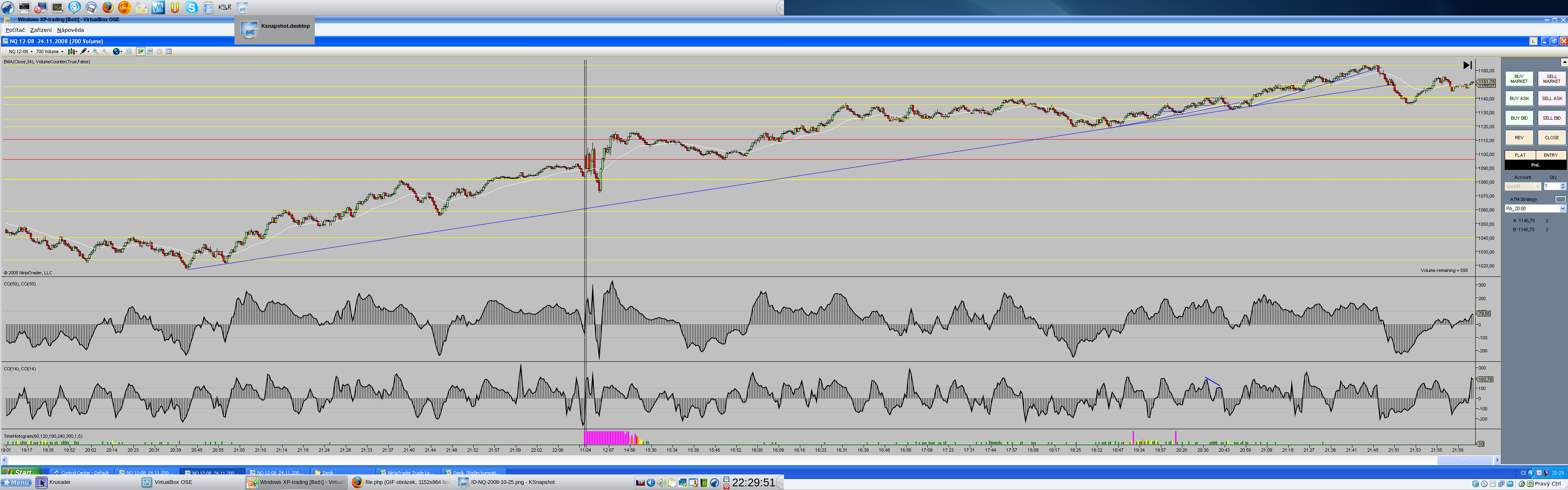Click the zoom out magnifier icon
Image resolution: width=1568 pixels, height=490 pixels.
tap(105, 52)
